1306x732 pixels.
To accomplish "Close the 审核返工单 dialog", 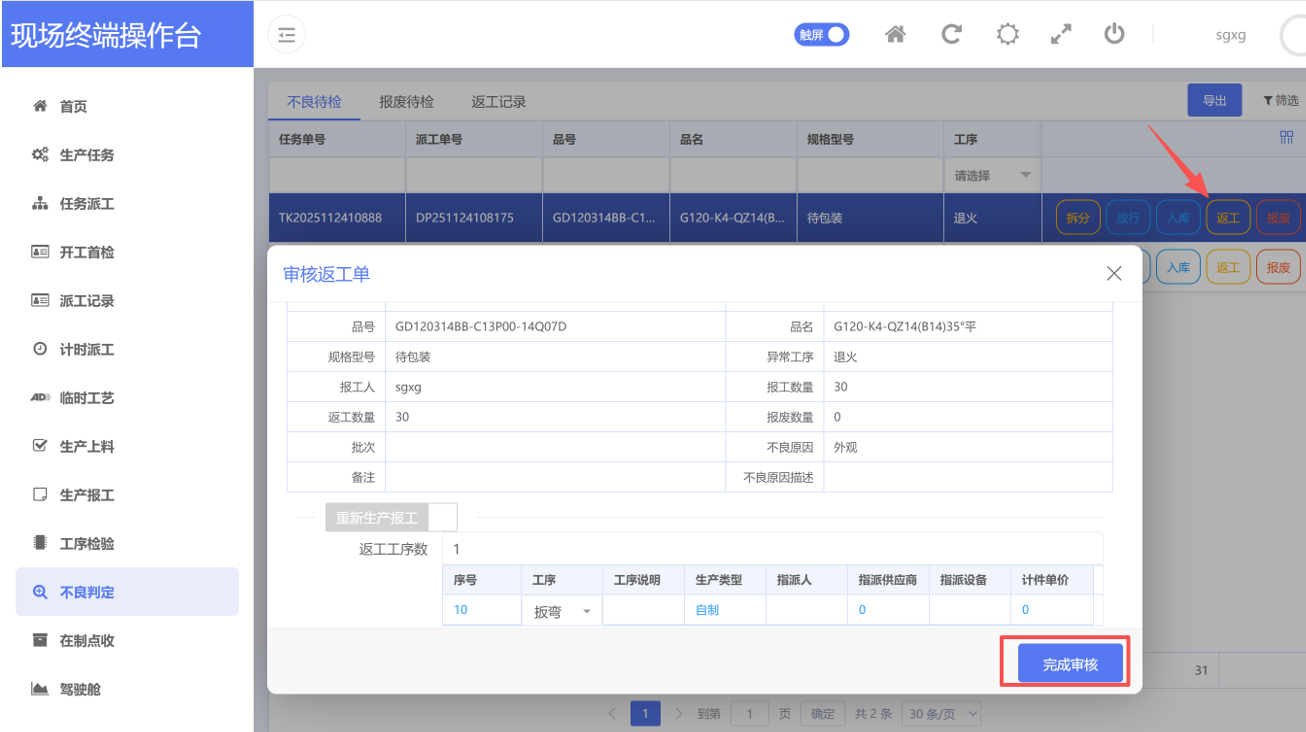I will (1114, 273).
